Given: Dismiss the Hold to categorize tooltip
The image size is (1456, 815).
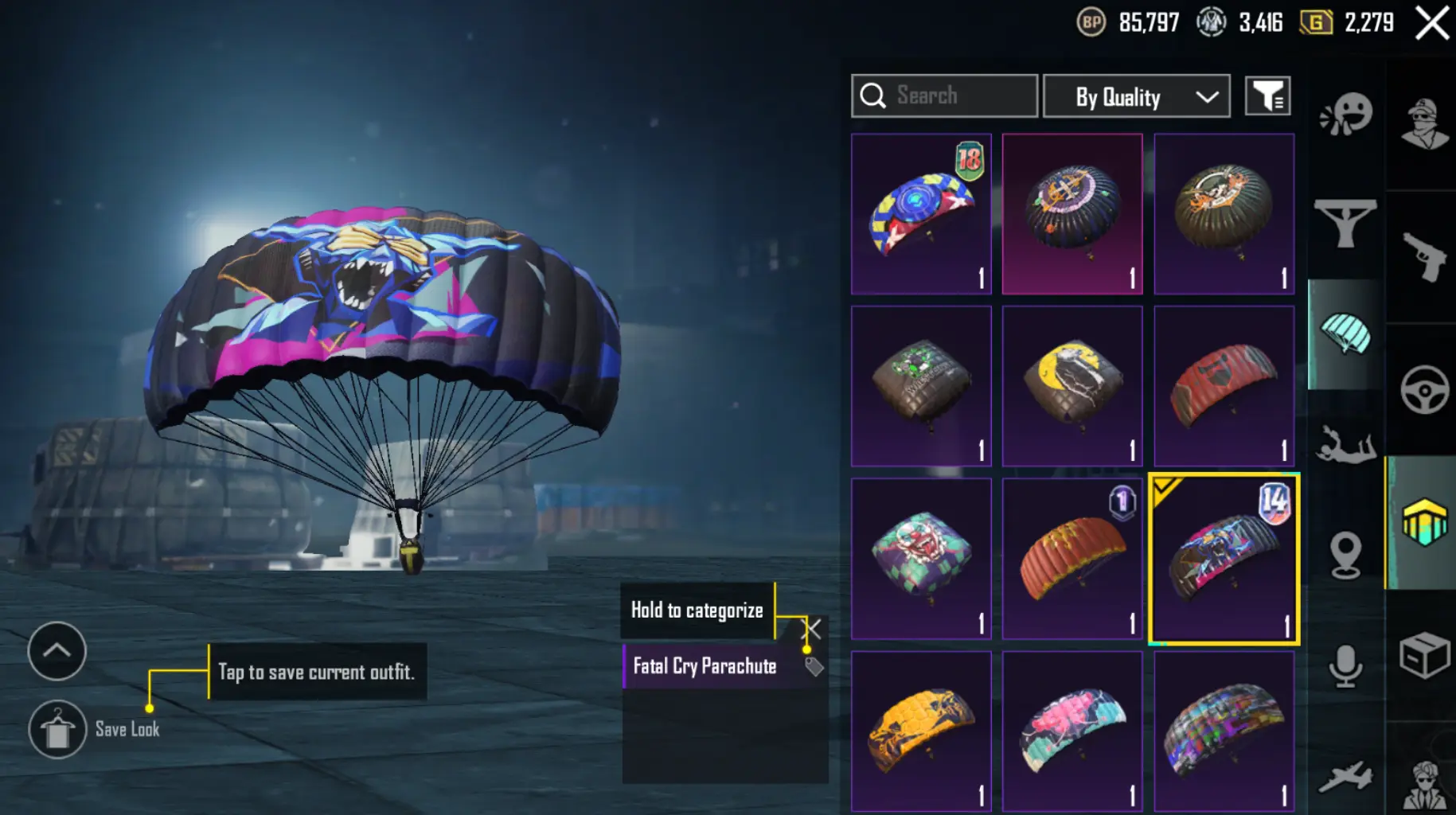Looking at the screenshot, I should tap(812, 630).
